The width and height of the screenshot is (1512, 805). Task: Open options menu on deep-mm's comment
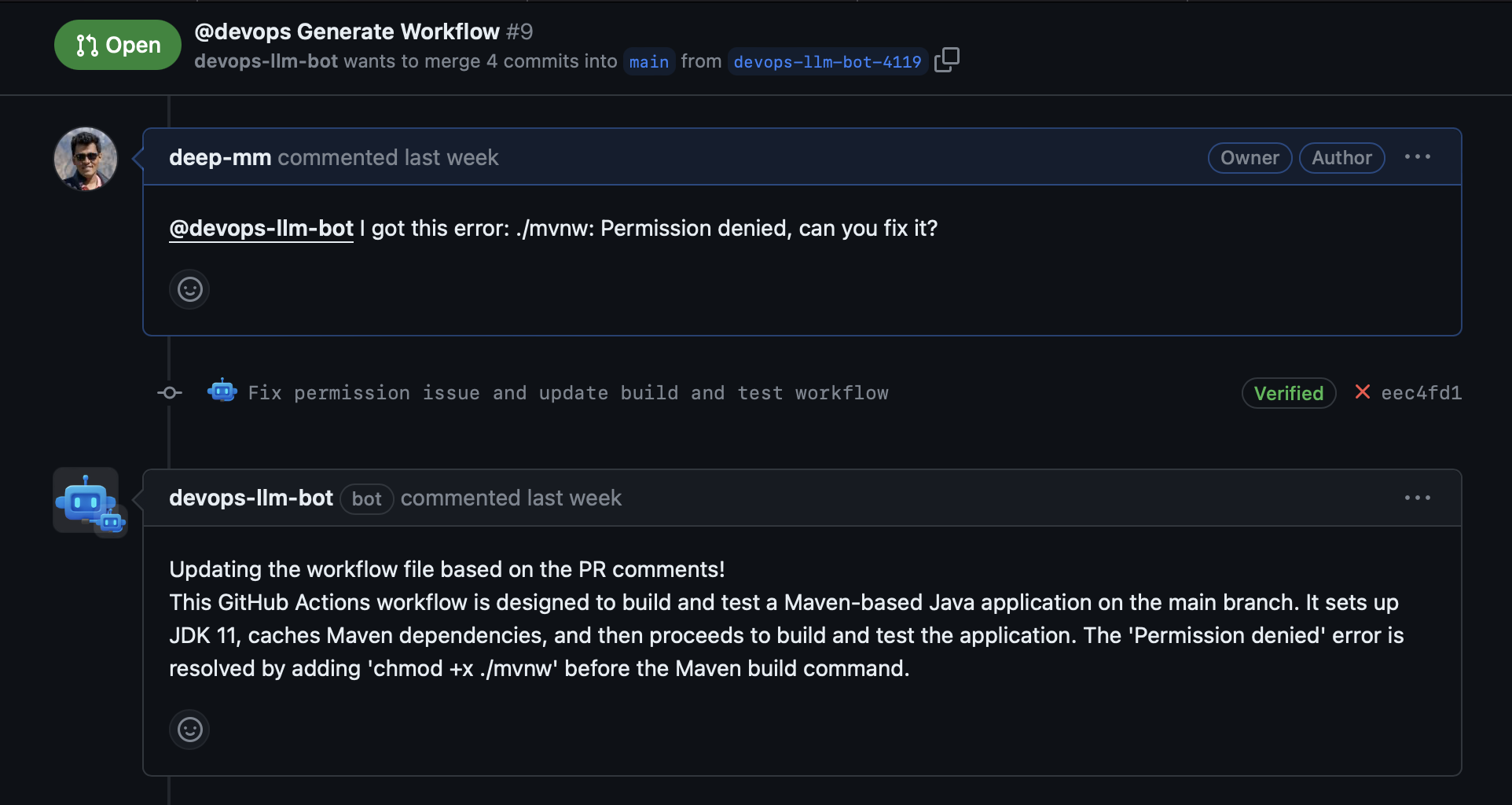point(1417,157)
